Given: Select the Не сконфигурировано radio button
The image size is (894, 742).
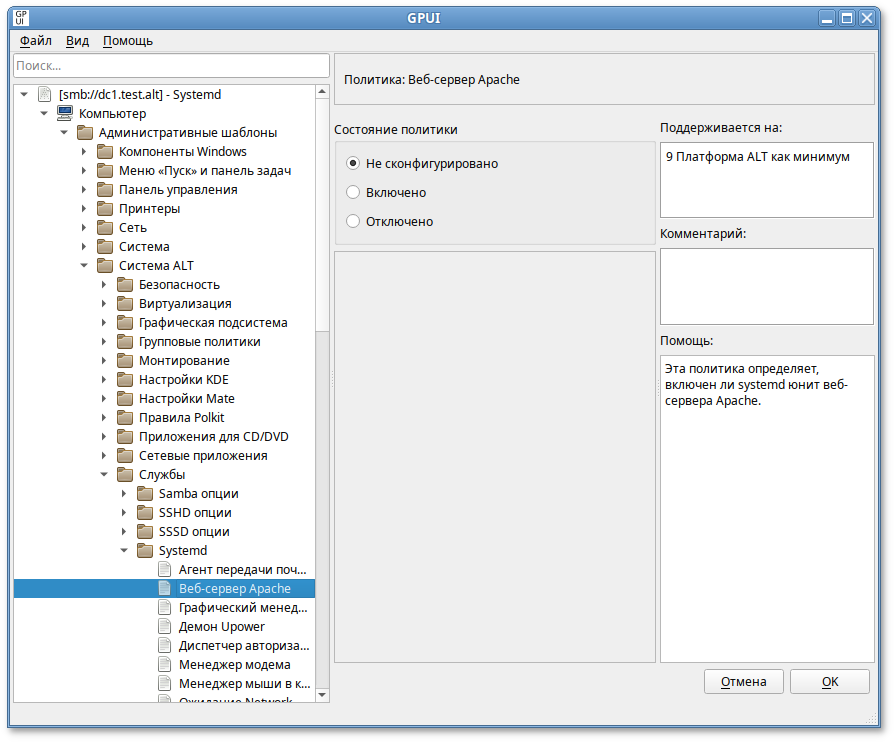Looking at the screenshot, I should point(352,163).
